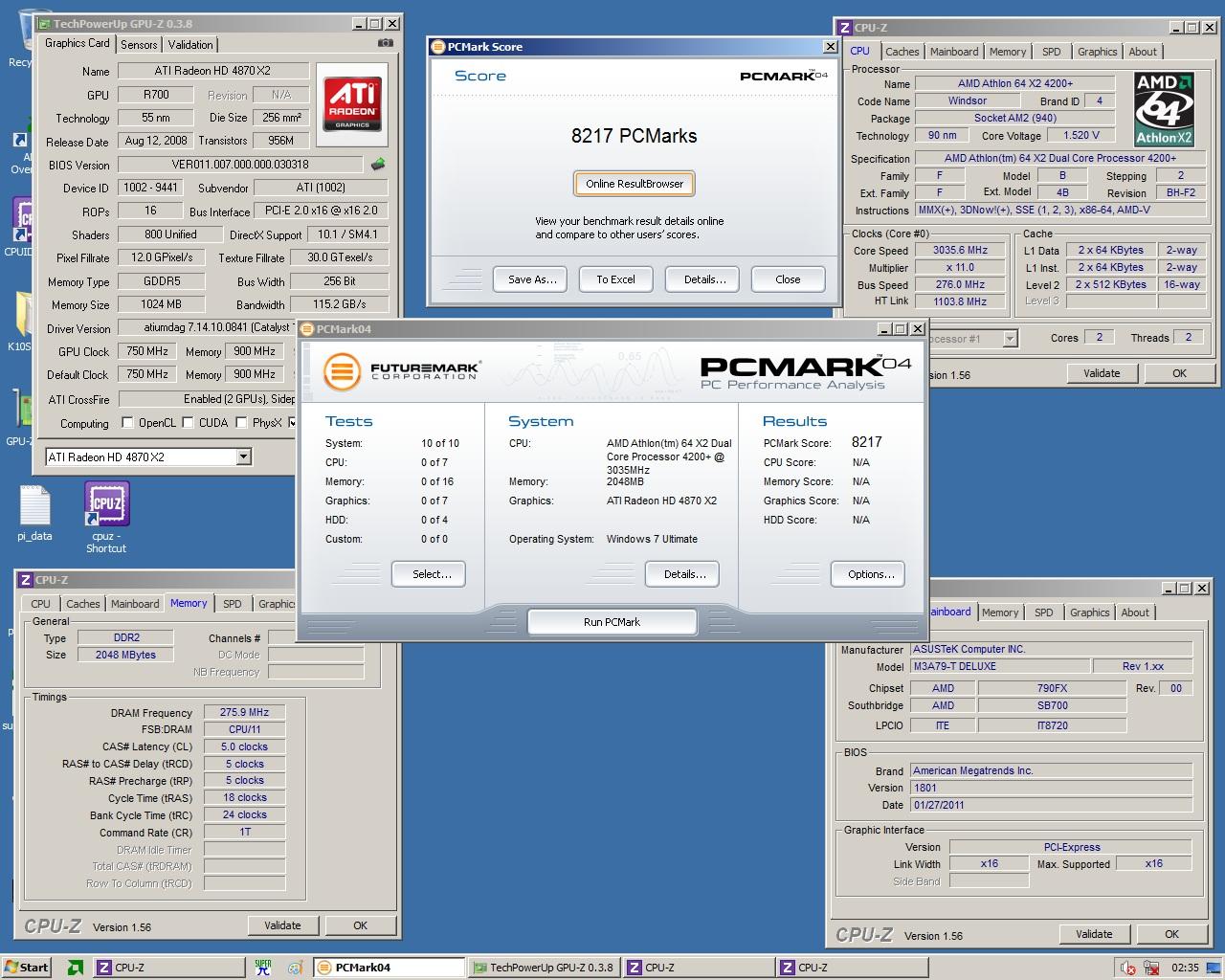Switch to PCMark04 taskbar button
1225x980 pixels.
(x=389, y=968)
